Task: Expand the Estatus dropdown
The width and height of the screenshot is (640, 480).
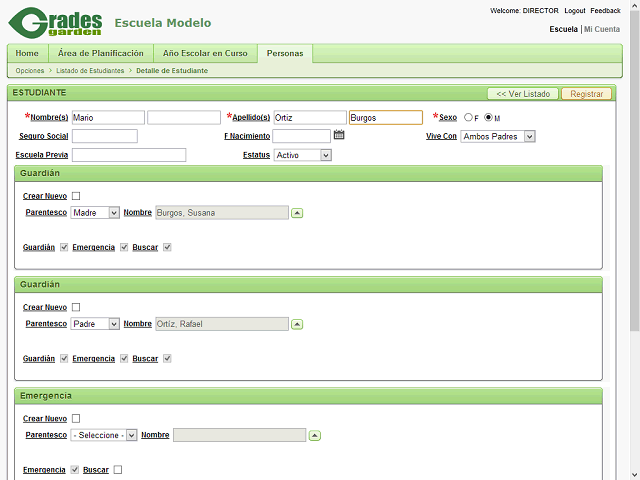Action: tap(302, 155)
